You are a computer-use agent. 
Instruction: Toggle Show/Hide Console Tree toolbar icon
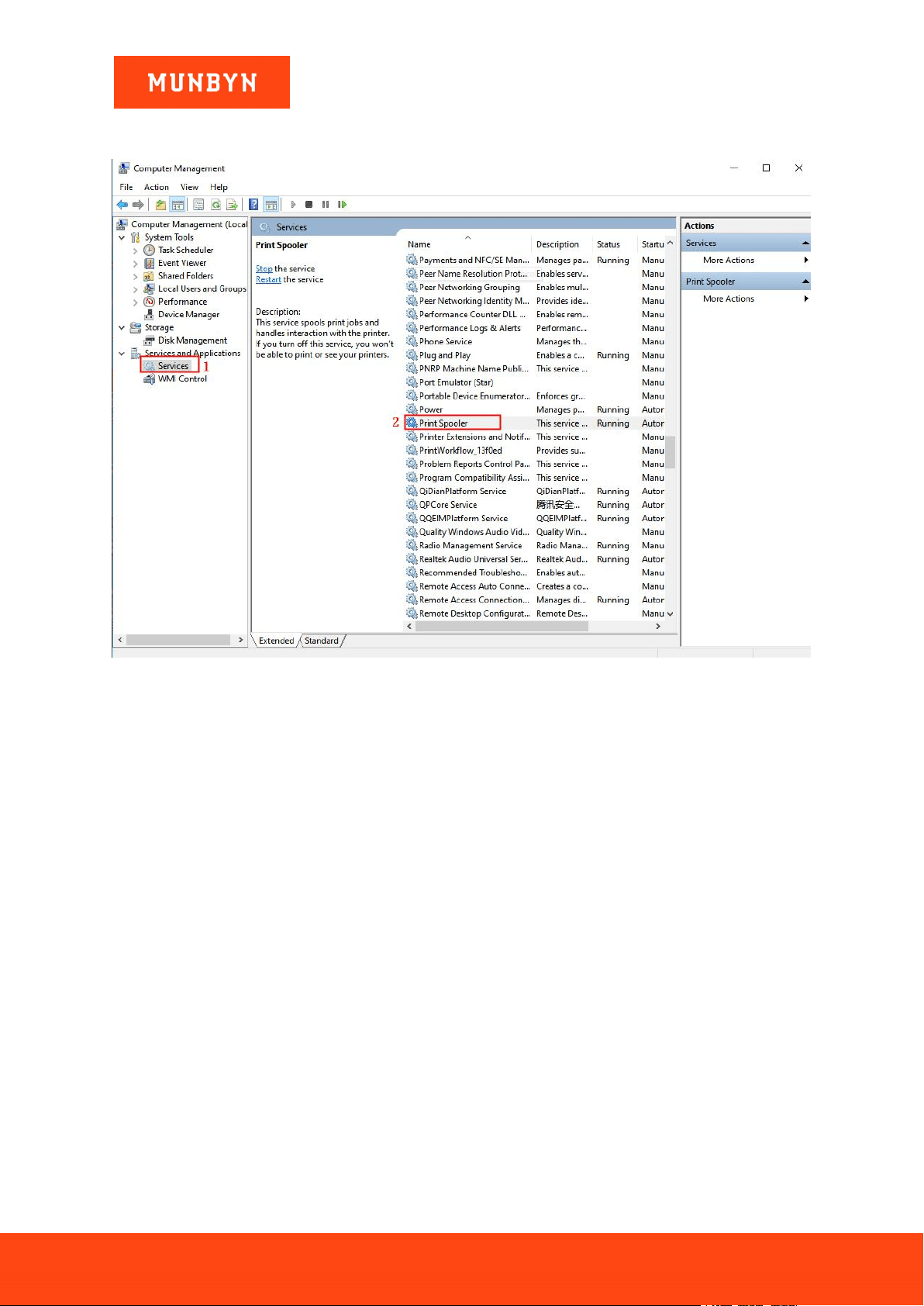coord(178,205)
